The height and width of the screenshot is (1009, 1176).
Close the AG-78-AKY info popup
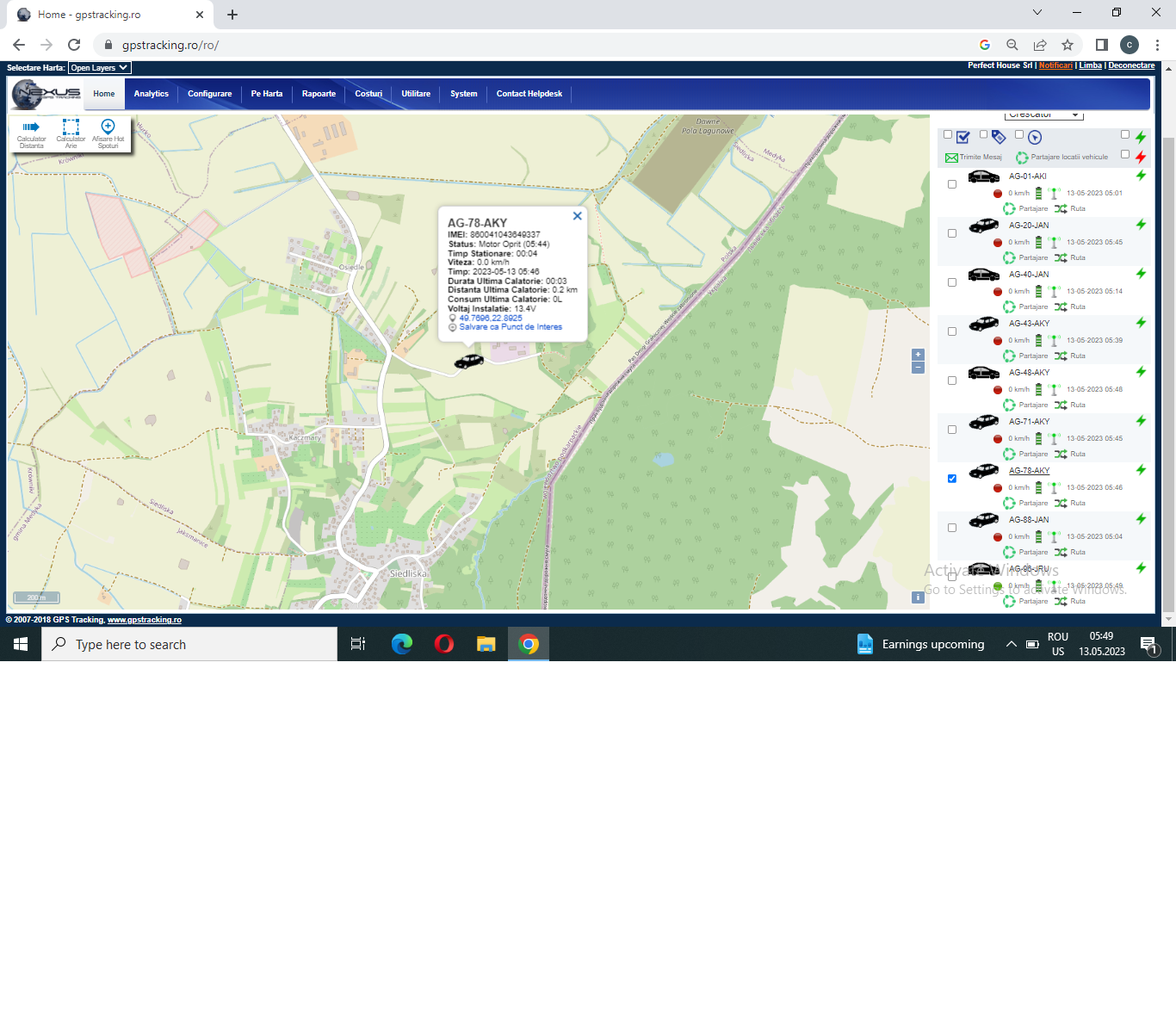tap(578, 216)
